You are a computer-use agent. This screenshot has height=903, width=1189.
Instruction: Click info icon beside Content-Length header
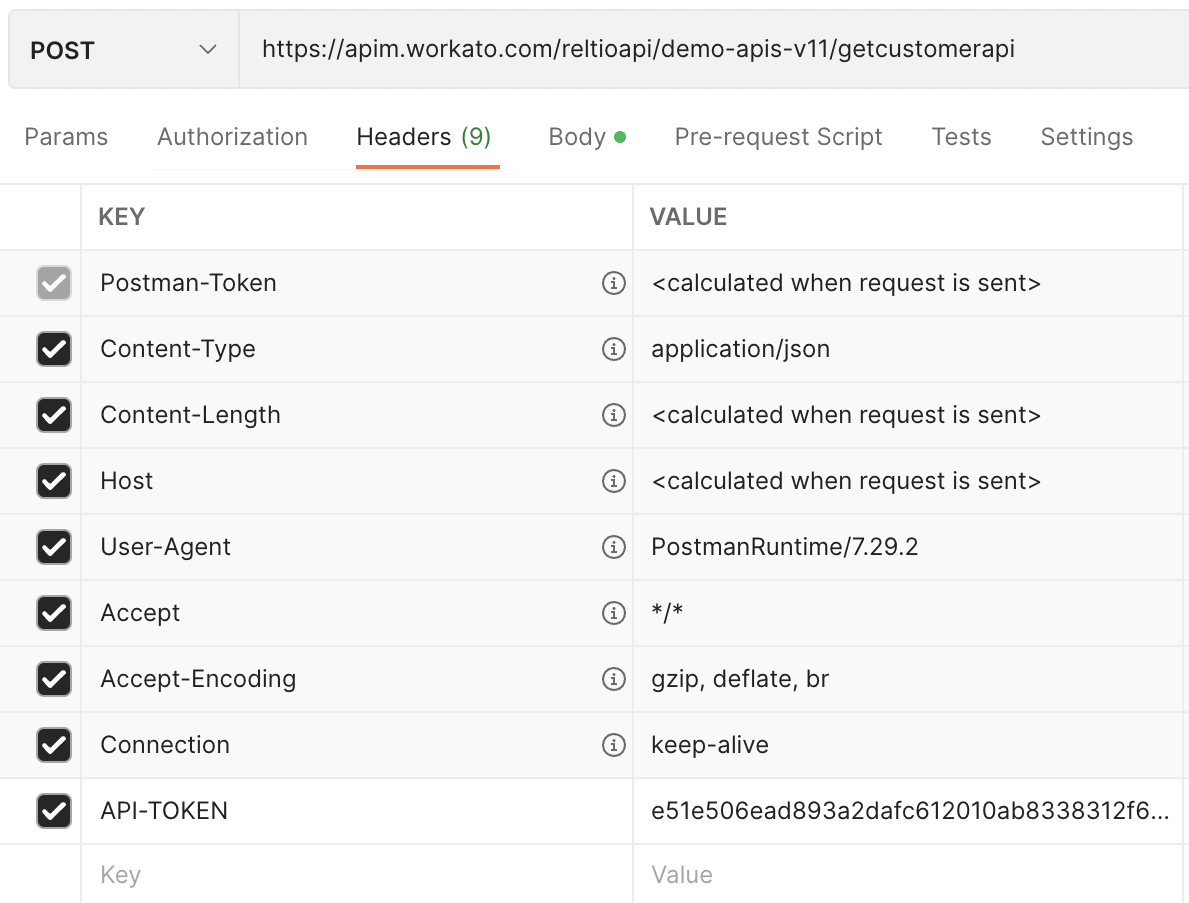[613, 415]
